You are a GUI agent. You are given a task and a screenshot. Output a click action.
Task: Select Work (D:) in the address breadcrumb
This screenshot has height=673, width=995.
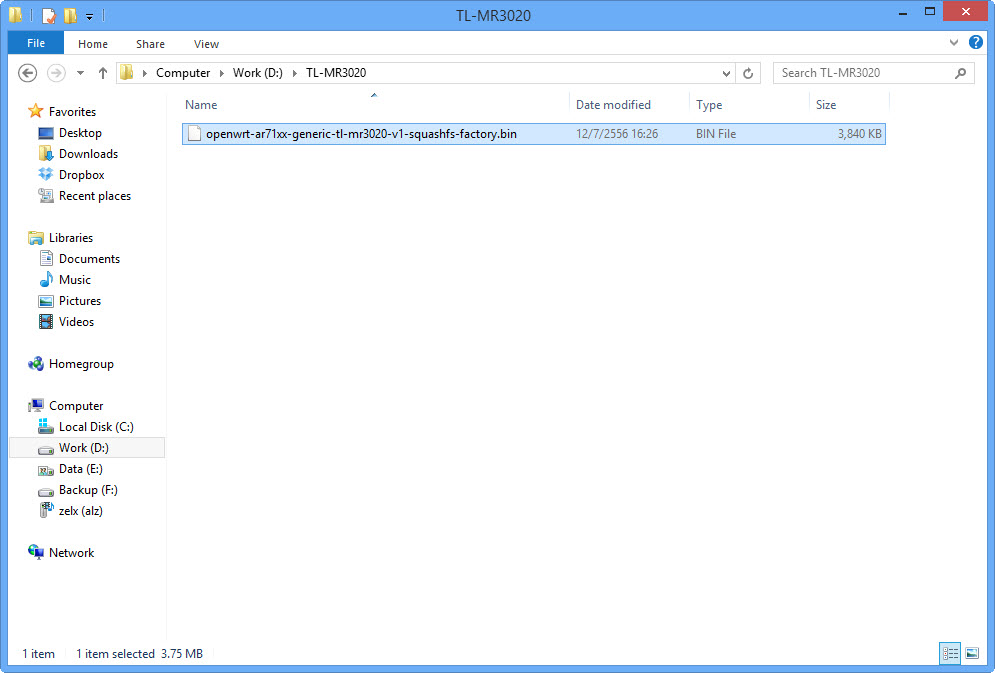(x=258, y=73)
